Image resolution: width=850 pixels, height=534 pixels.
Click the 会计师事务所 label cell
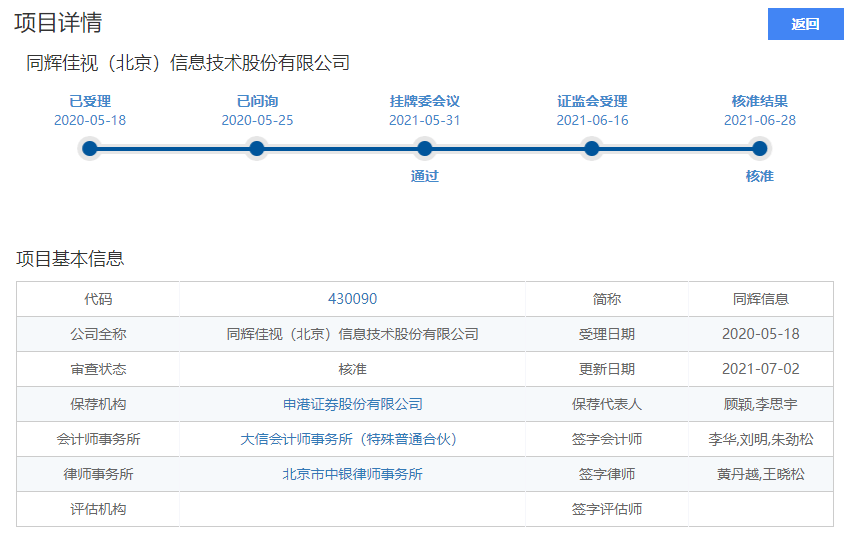coord(98,439)
